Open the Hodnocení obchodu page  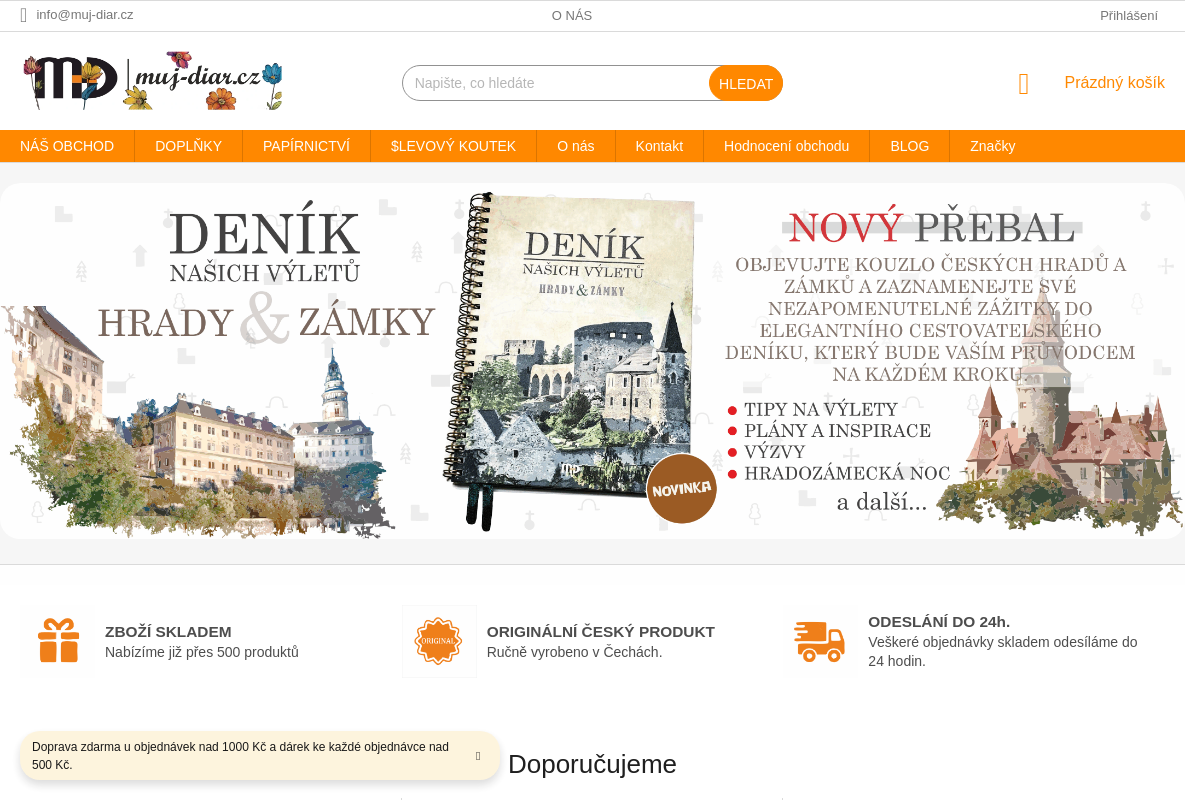787,146
